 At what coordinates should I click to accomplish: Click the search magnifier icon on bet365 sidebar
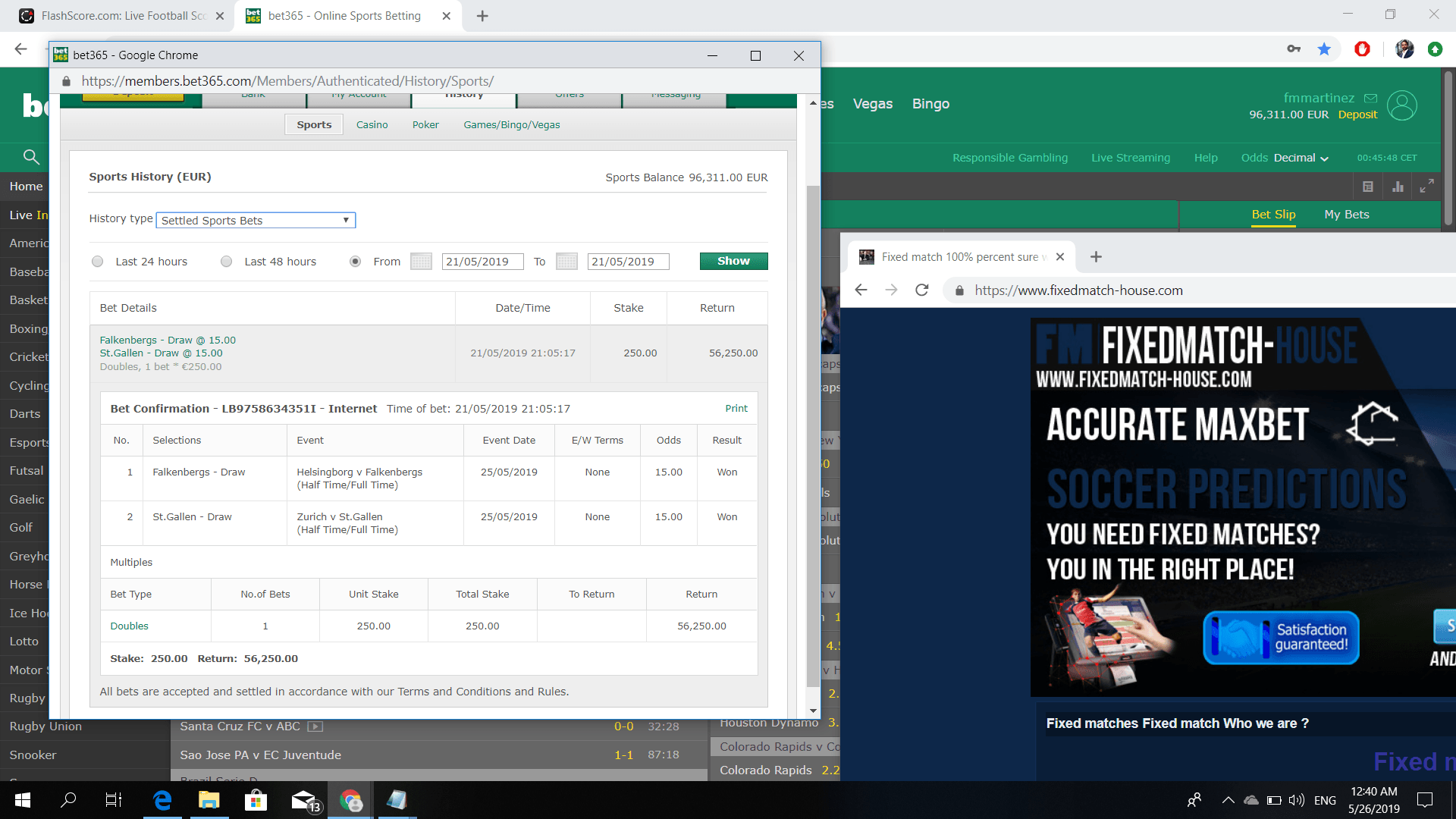pos(31,157)
